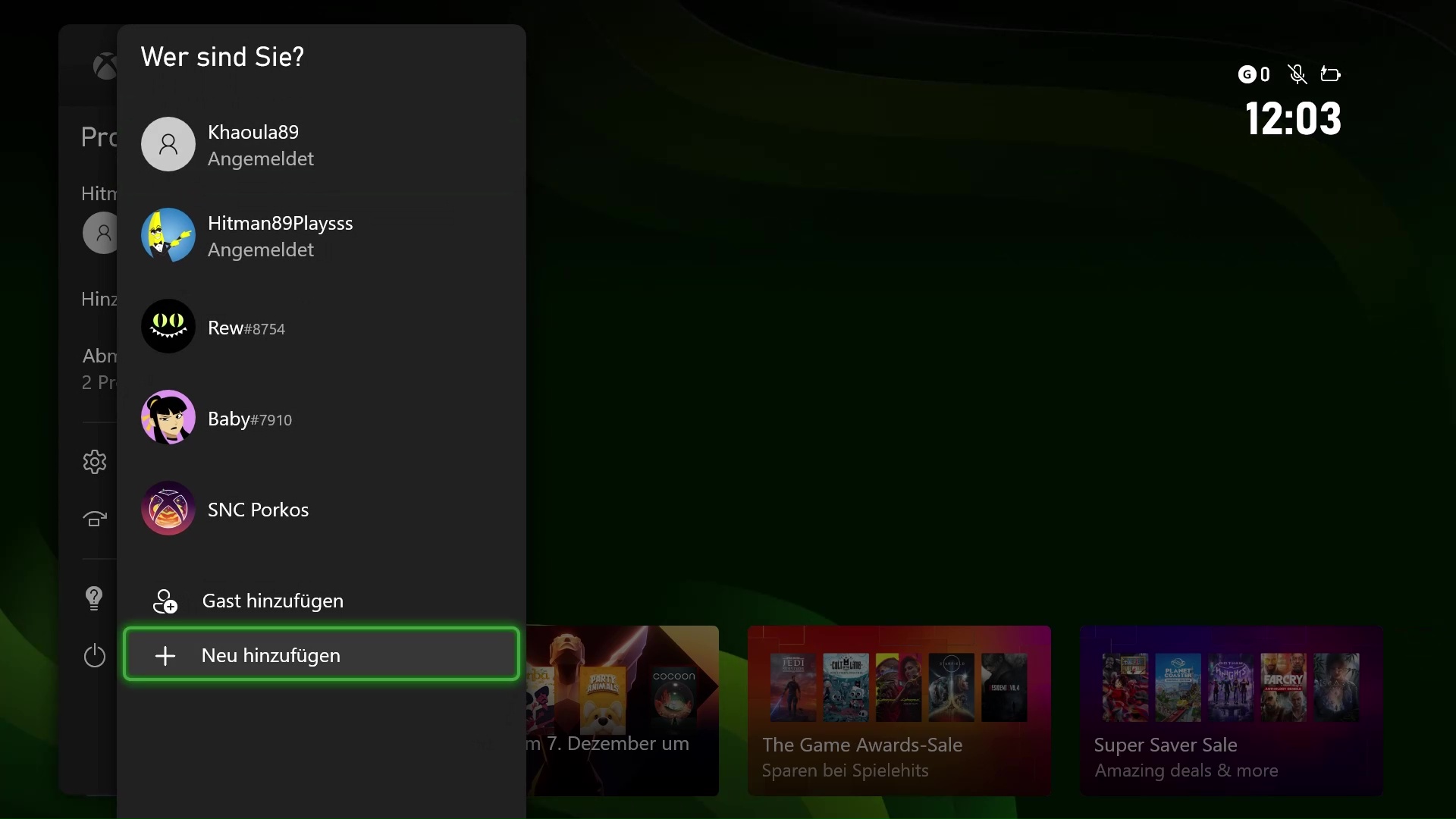The image size is (1456, 819).
Task: Open the 7. Dezember promo tile
Action: (x=622, y=711)
